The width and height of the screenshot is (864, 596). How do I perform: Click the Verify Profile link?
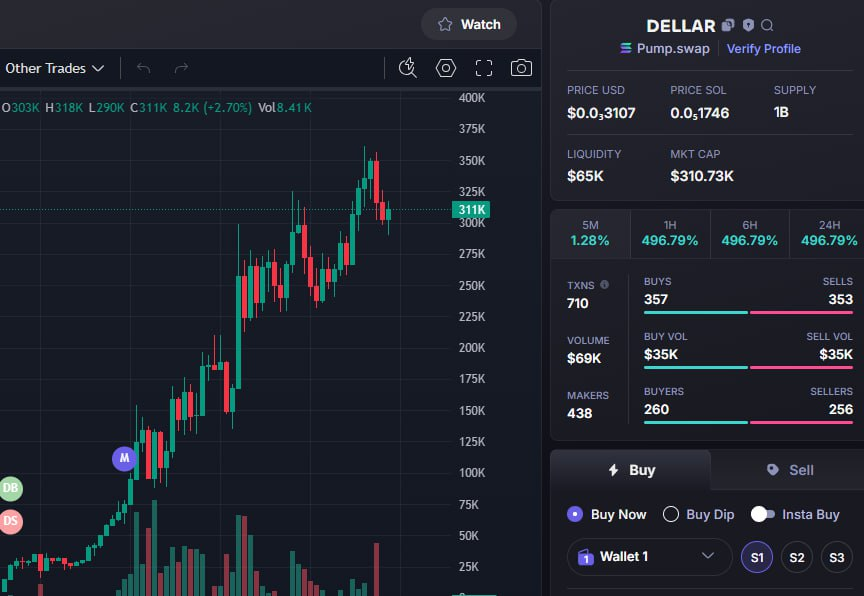point(764,48)
